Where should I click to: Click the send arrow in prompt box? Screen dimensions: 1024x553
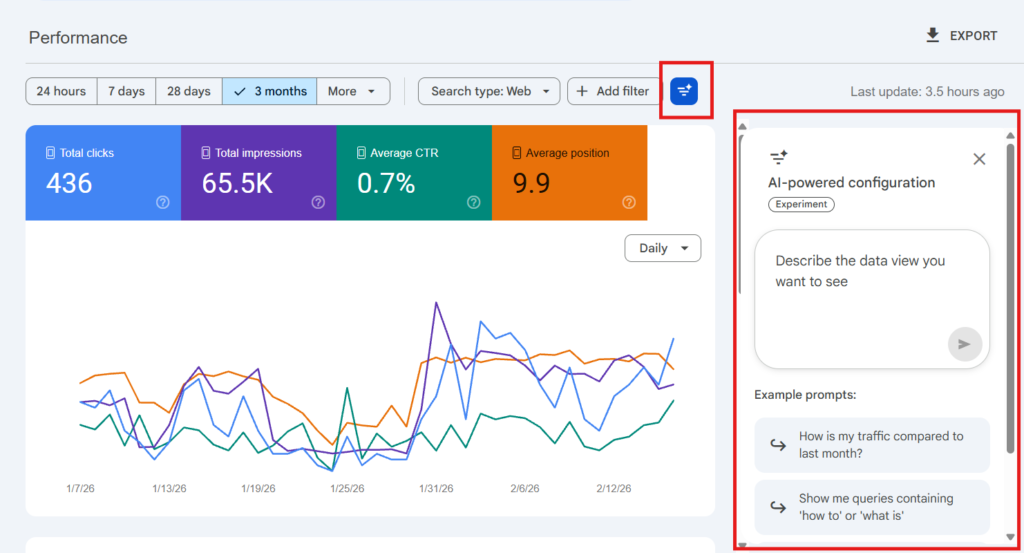coord(964,344)
